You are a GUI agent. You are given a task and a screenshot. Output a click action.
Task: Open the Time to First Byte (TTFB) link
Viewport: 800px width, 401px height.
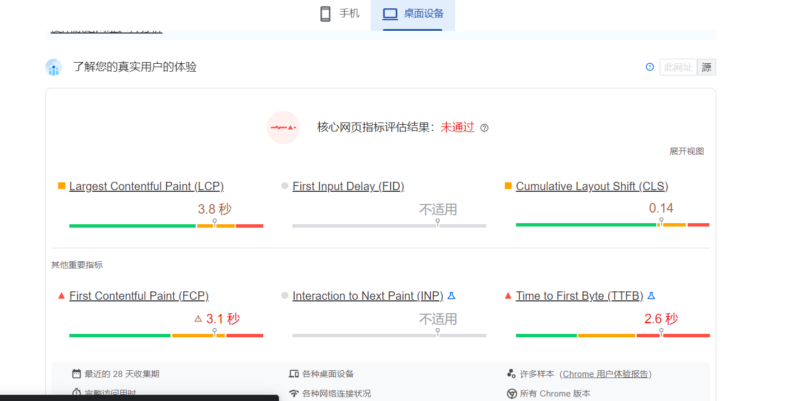(580, 296)
